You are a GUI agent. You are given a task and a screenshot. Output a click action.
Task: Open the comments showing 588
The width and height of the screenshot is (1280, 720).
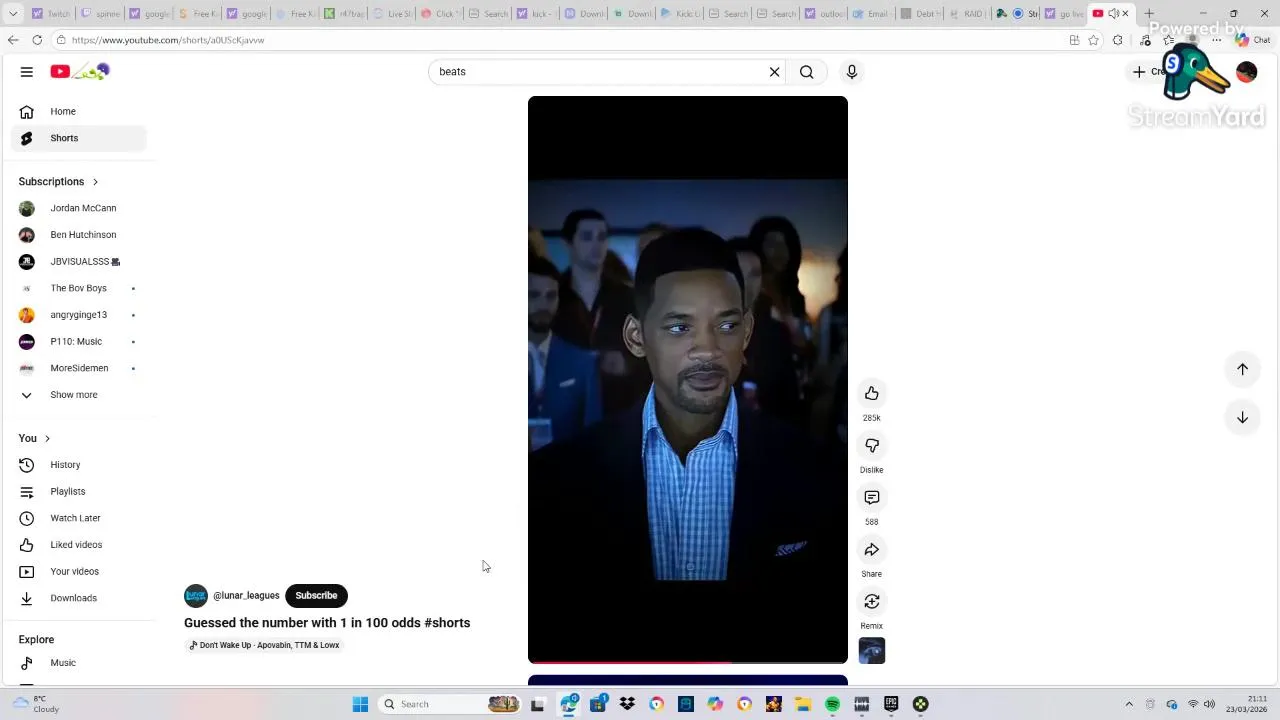pyautogui.click(x=872, y=497)
